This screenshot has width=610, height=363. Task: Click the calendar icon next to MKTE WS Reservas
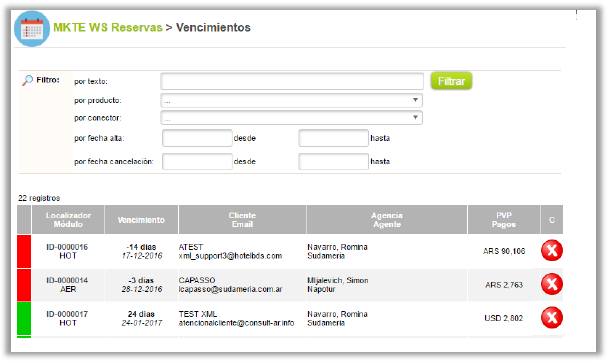point(32,29)
